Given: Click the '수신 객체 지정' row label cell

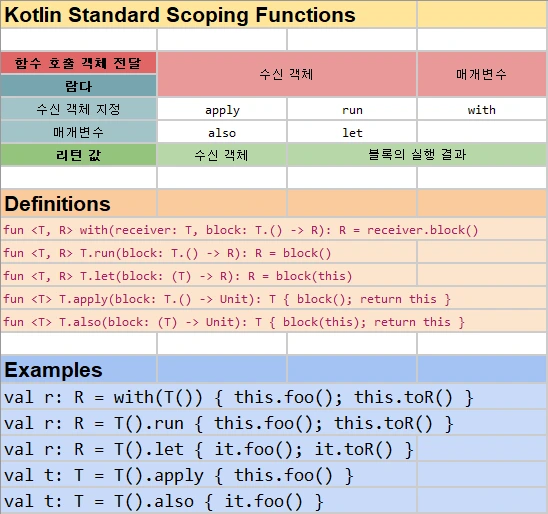Looking at the screenshot, I should click(x=79, y=109).
